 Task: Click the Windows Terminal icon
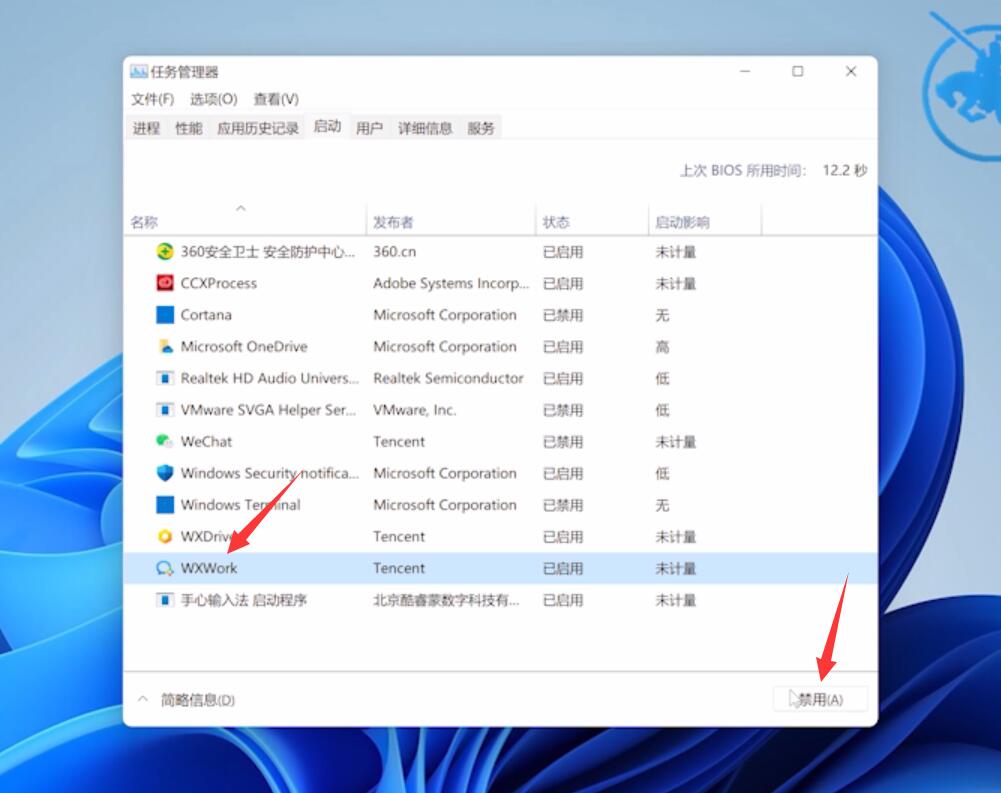click(x=165, y=505)
